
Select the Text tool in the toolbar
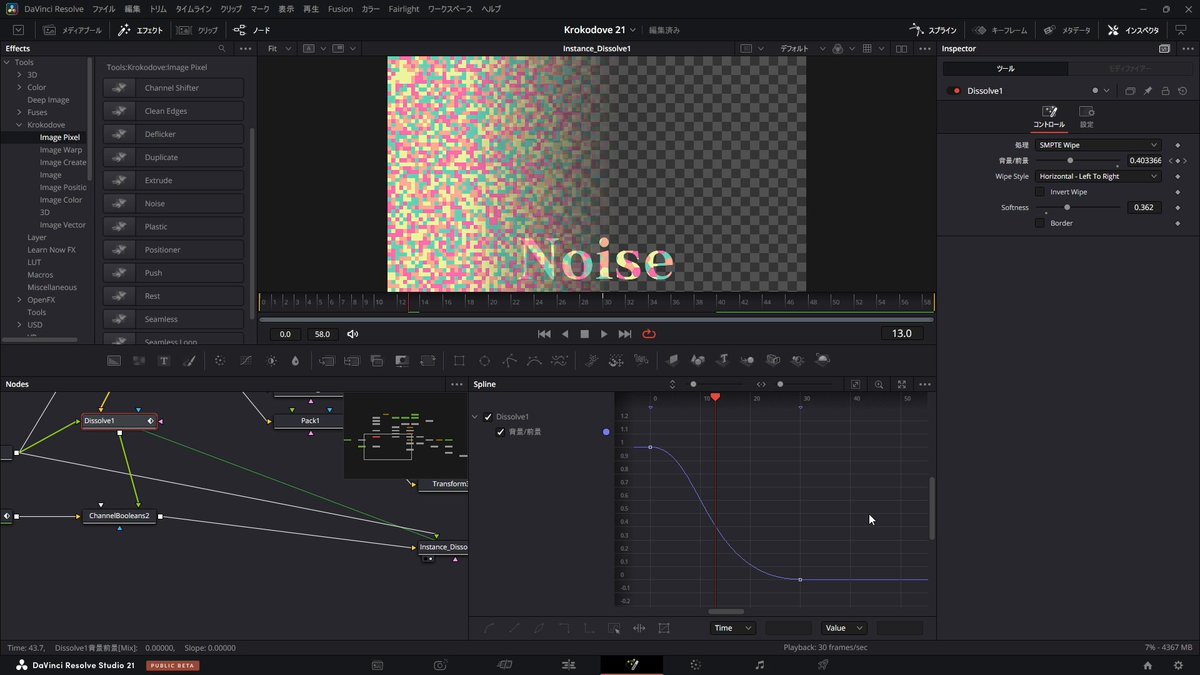(164, 360)
